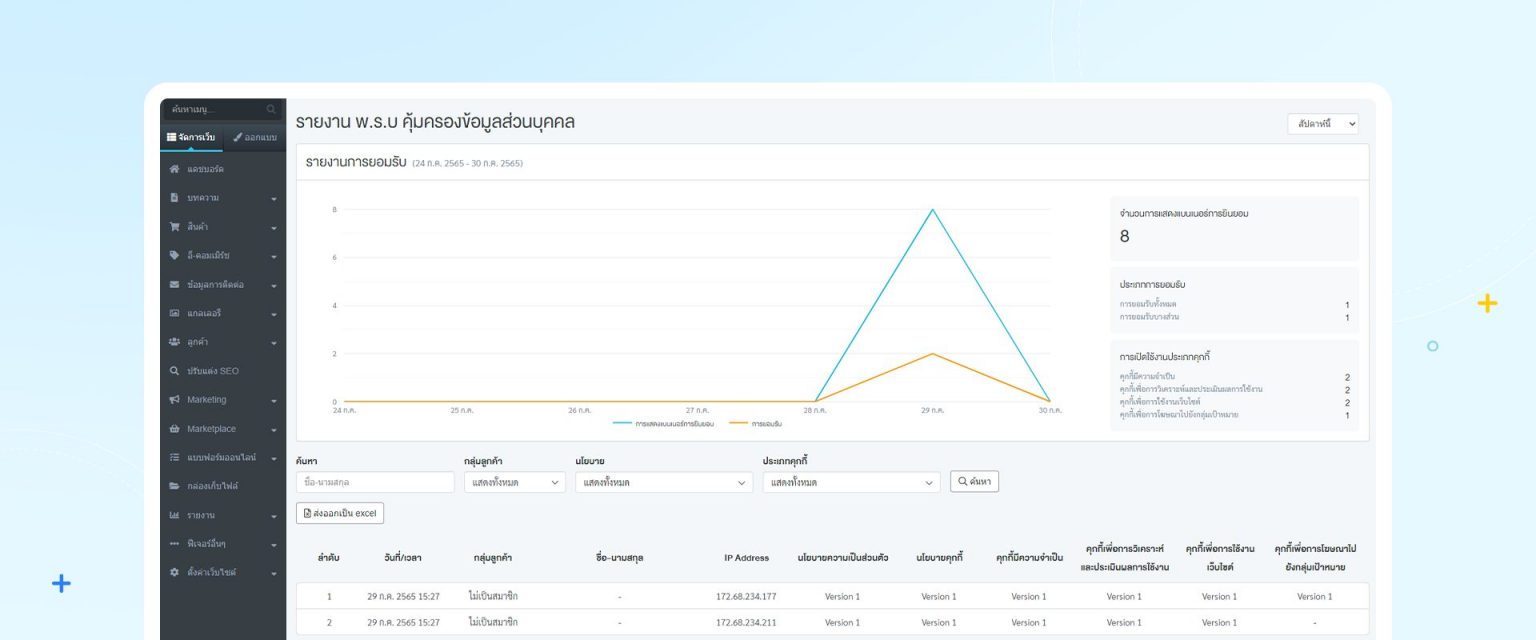
Task: Open the กลุ่มลูกค้า filter dropdown
Action: (x=514, y=482)
